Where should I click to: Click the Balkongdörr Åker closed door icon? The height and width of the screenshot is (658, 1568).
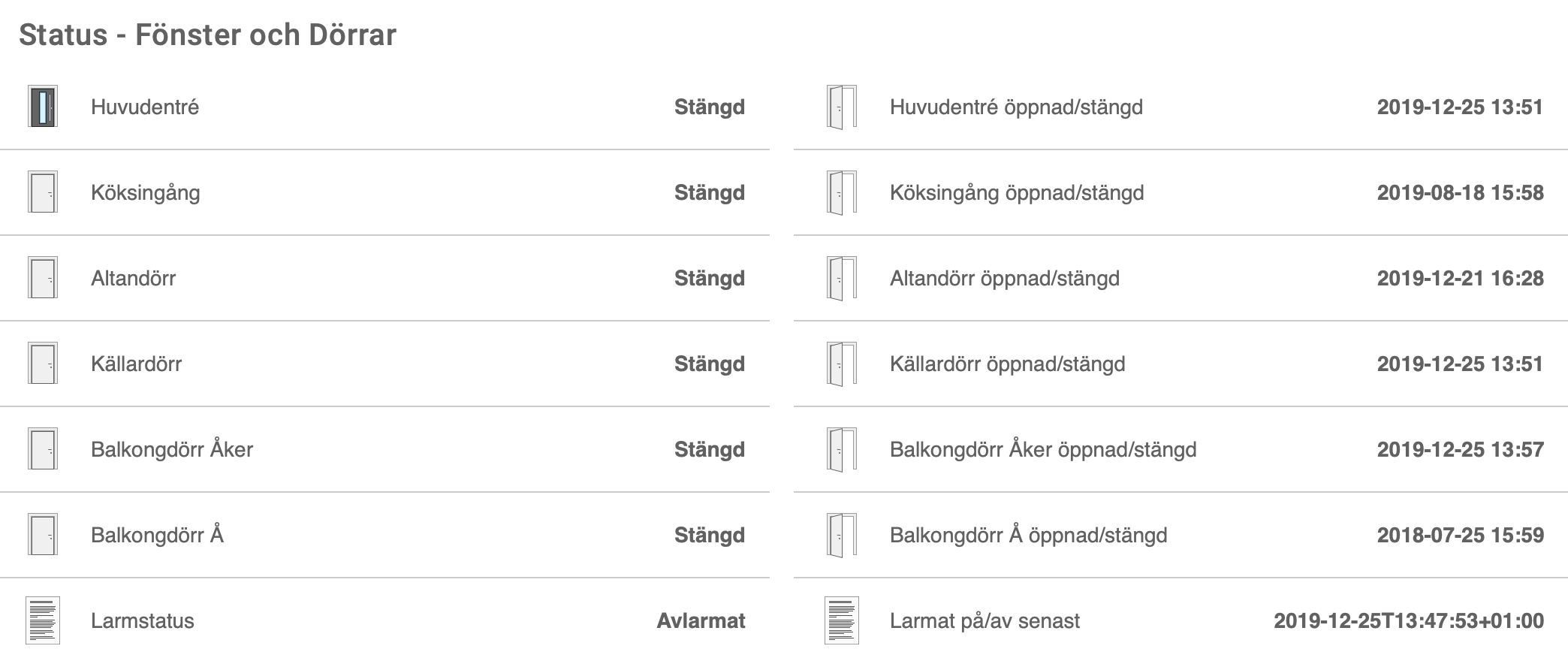[x=43, y=449]
